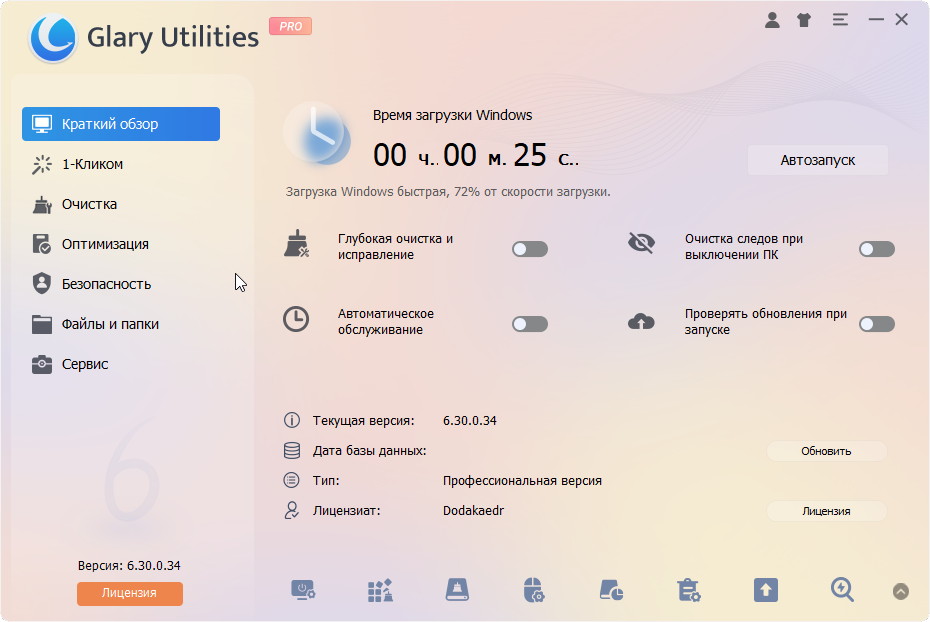Turn on Автоматическое обслуживание switch
This screenshot has height=622, width=930.
(x=530, y=324)
